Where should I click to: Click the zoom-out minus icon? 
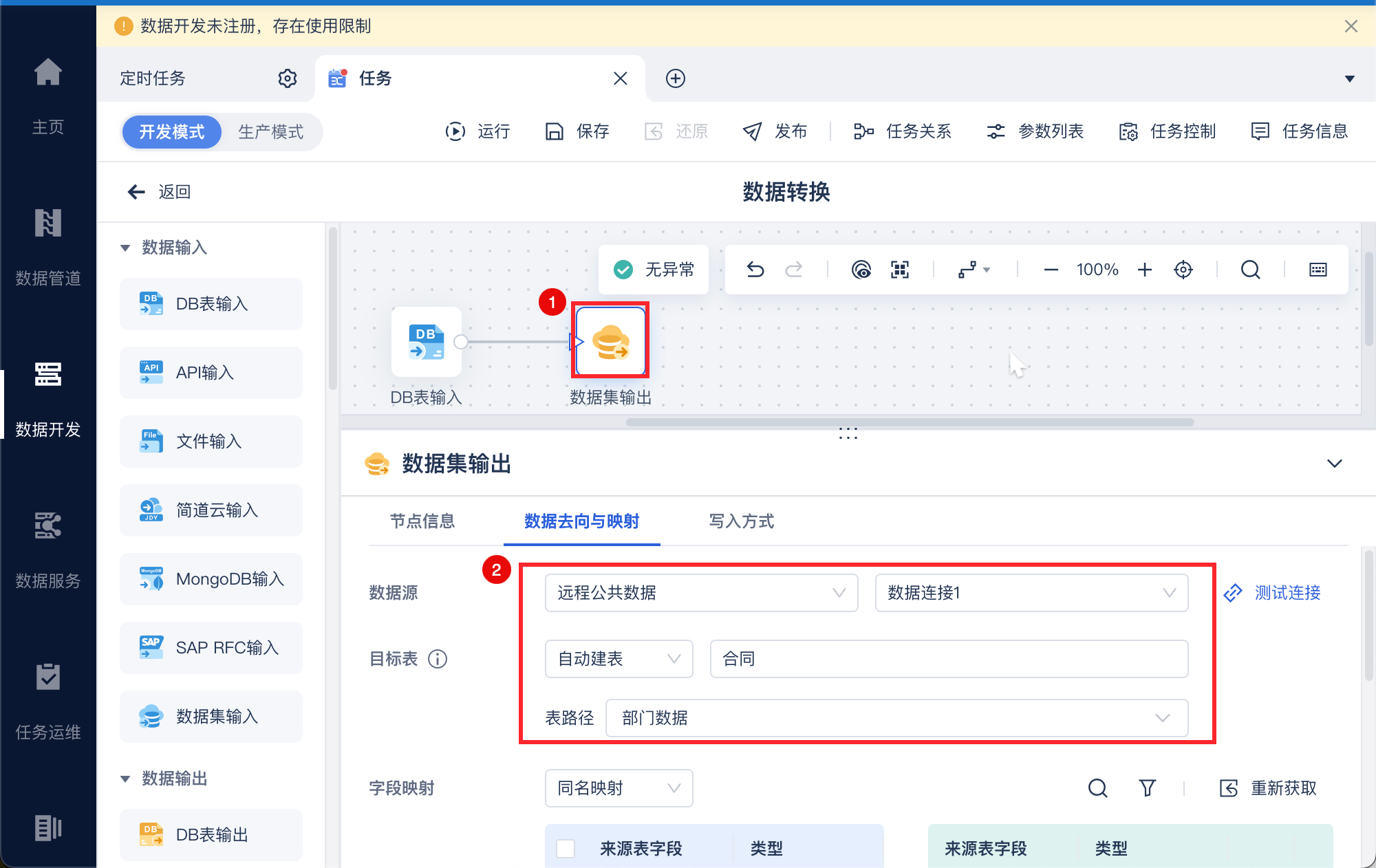coord(1051,270)
